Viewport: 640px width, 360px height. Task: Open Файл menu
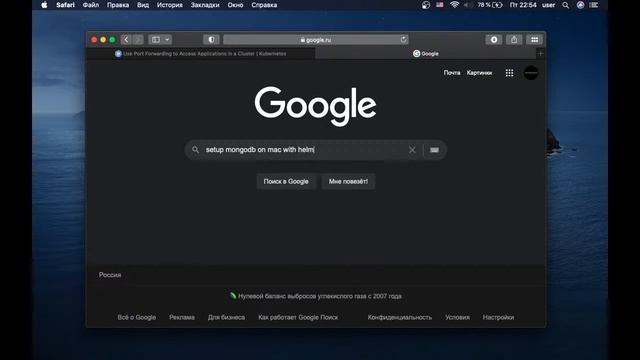(x=91, y=5)
